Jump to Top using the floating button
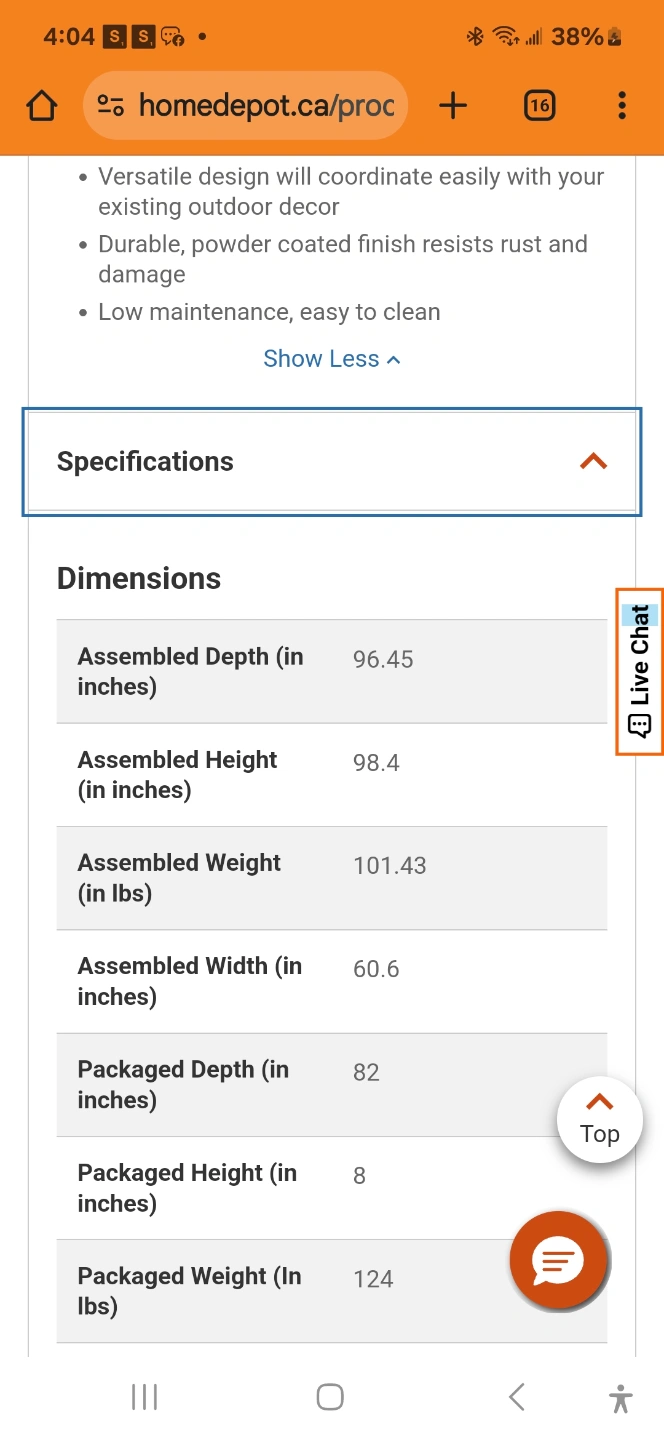 (x=600, y=1120)
